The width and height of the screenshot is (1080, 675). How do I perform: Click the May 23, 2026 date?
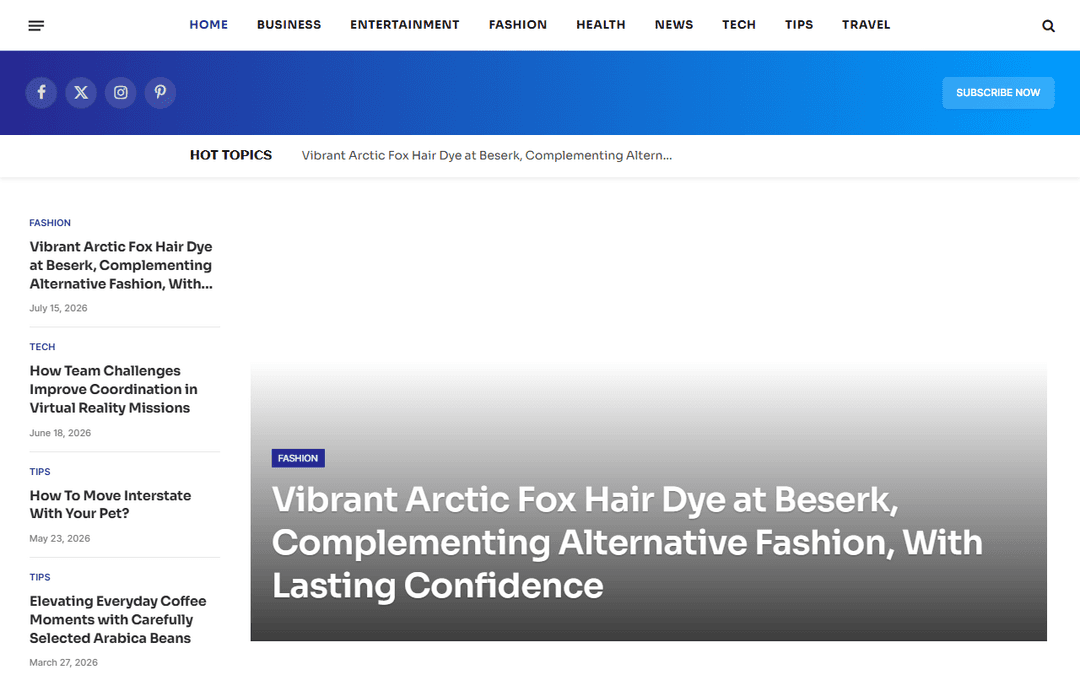pos(60,539)
